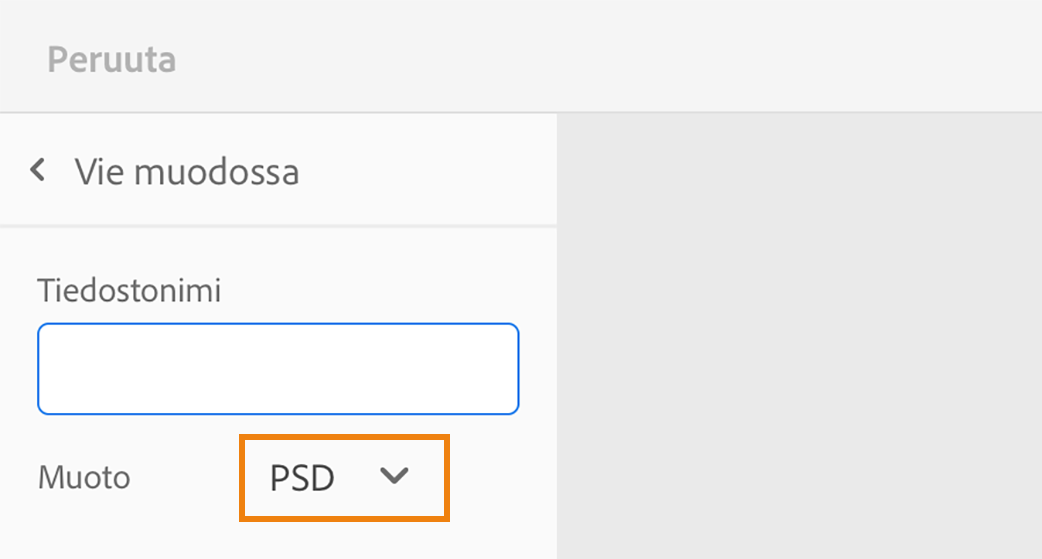1042x559 pixels.
Task: Click the downward caret in the Muoto row
Action: coord(395,477)
